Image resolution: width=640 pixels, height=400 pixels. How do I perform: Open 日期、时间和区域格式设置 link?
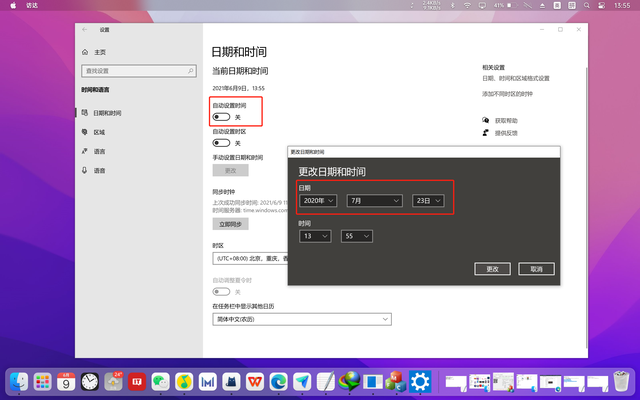516,78
